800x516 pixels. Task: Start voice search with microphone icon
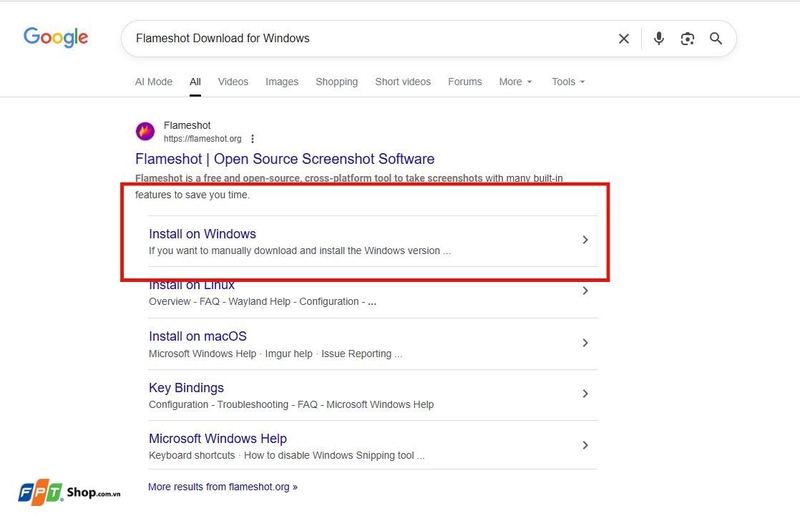point(659,38)
